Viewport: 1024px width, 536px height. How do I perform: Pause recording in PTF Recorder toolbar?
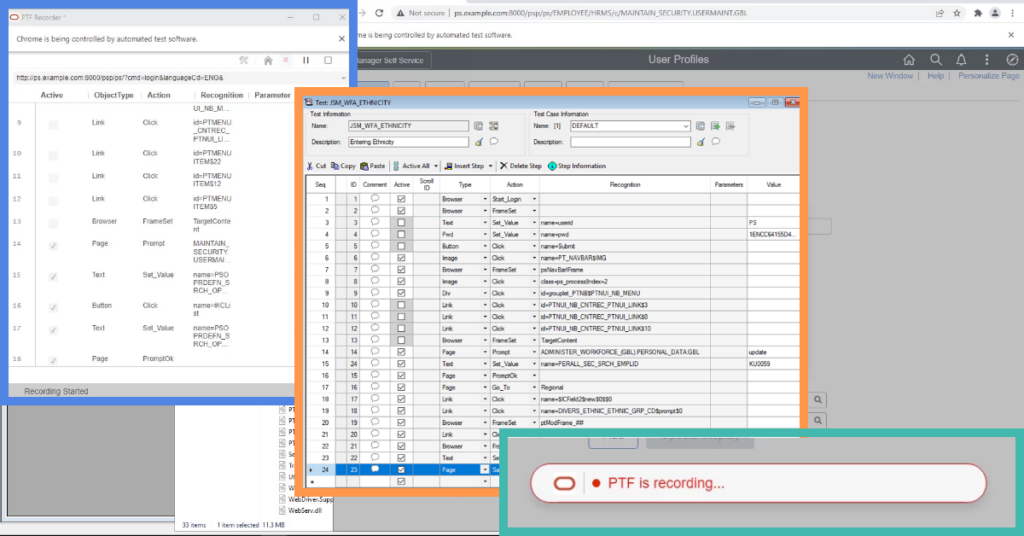coord(306,60)
